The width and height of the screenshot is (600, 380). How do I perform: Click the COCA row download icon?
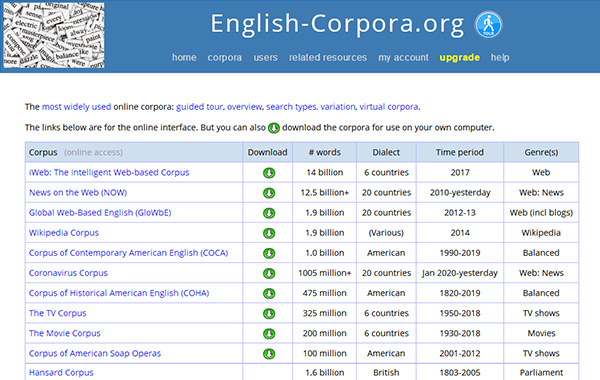tap(269, 253)
